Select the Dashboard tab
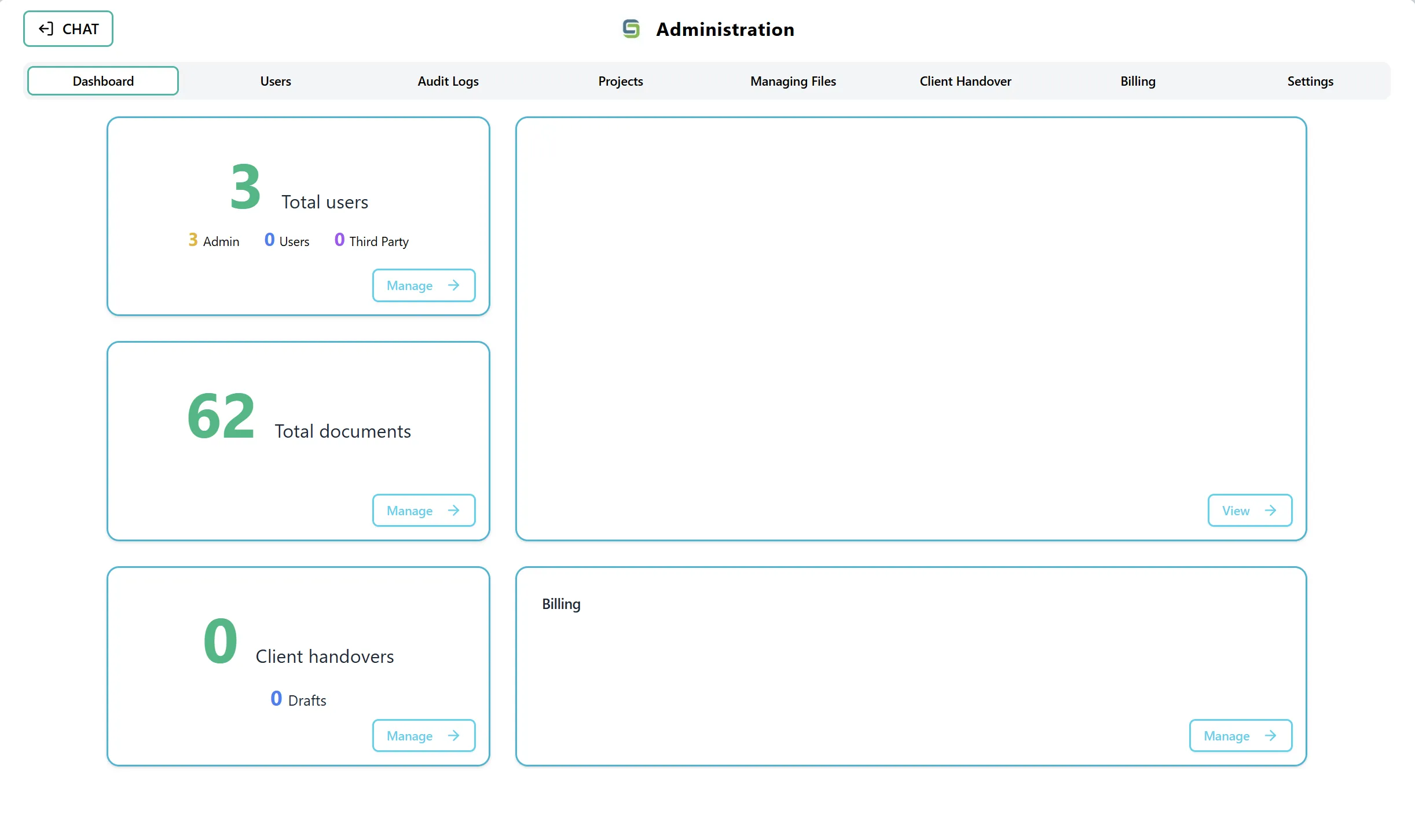 coord(102,80)
